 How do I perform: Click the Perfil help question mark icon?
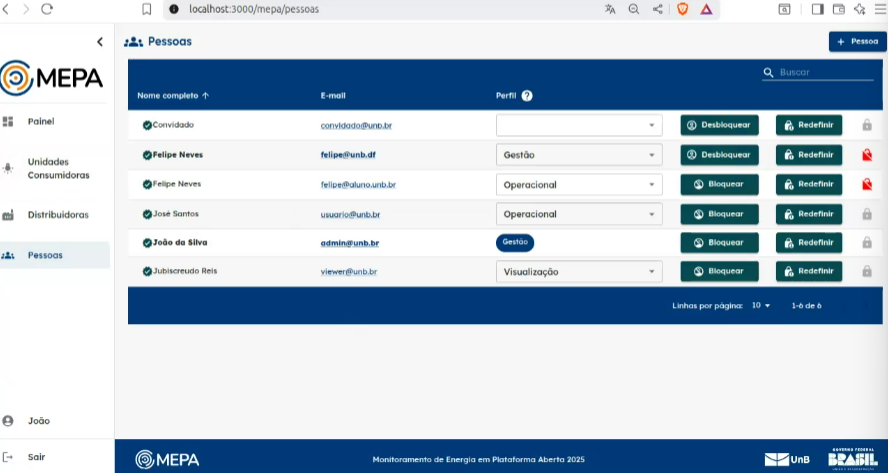[x=527, y=96]
